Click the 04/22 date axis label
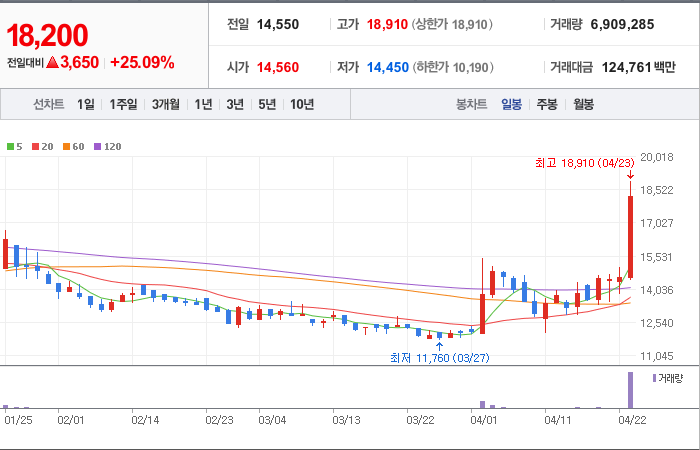Viewport: 700px width, 450px height. click(632, 420)
